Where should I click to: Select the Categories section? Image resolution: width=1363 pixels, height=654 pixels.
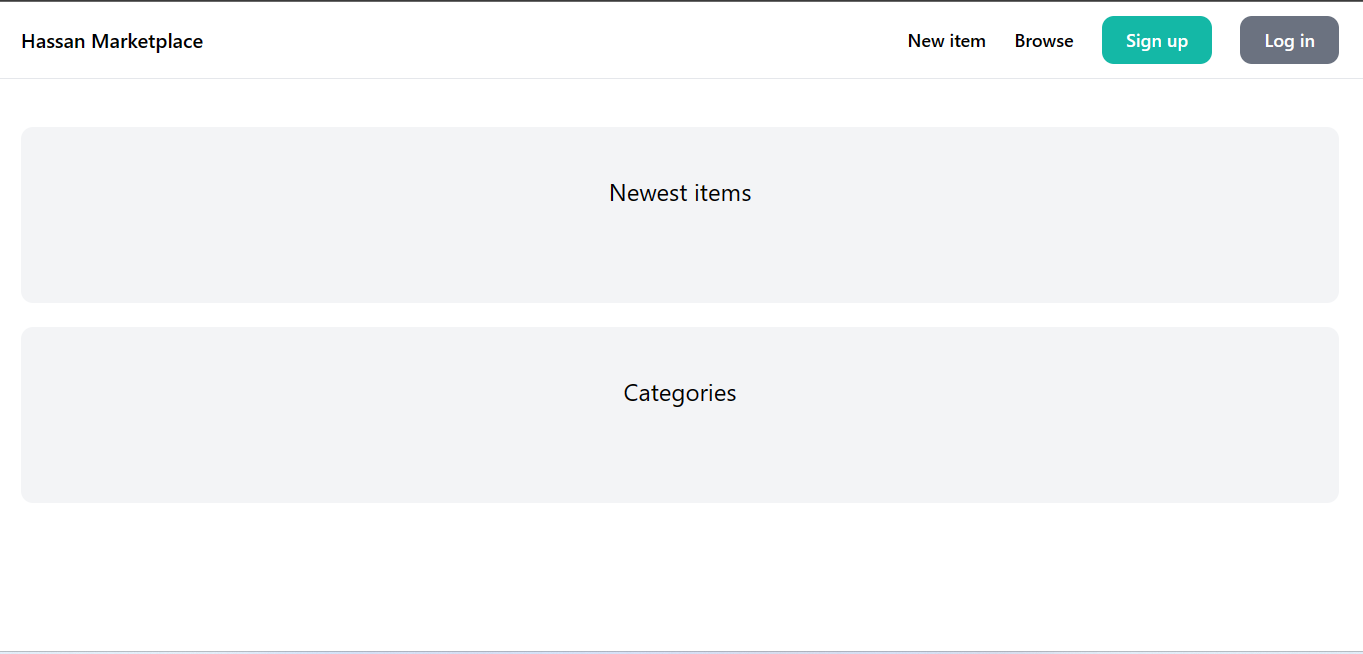[x=679, y=393]
